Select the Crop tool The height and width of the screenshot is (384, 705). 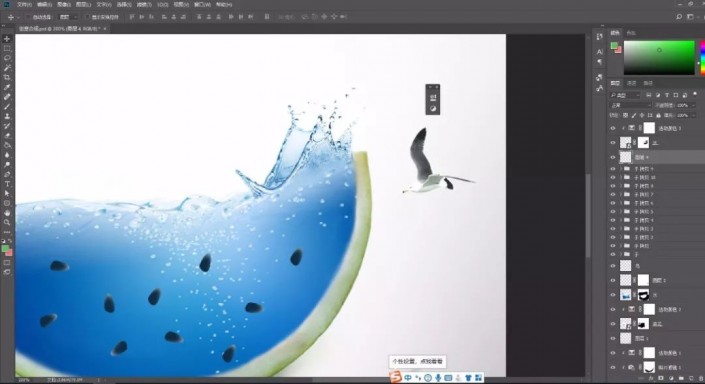[x=7, y=77]
